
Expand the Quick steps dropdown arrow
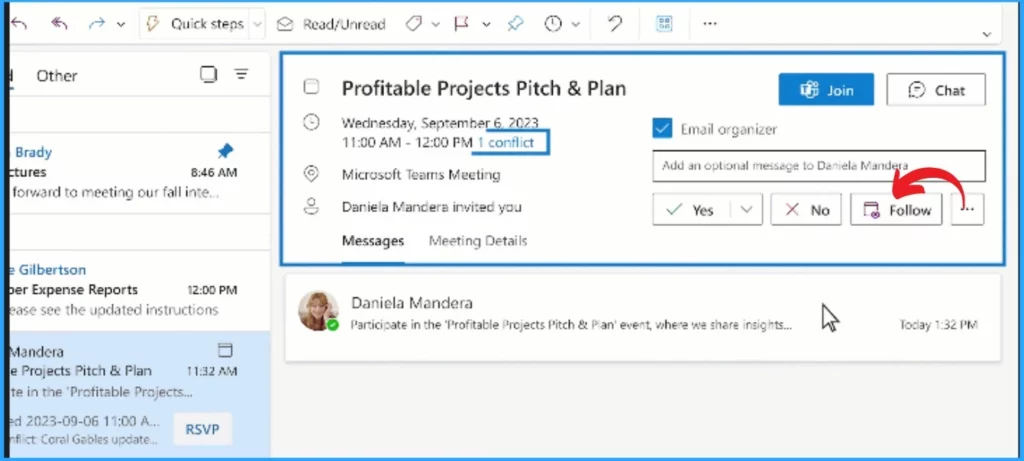257,25
